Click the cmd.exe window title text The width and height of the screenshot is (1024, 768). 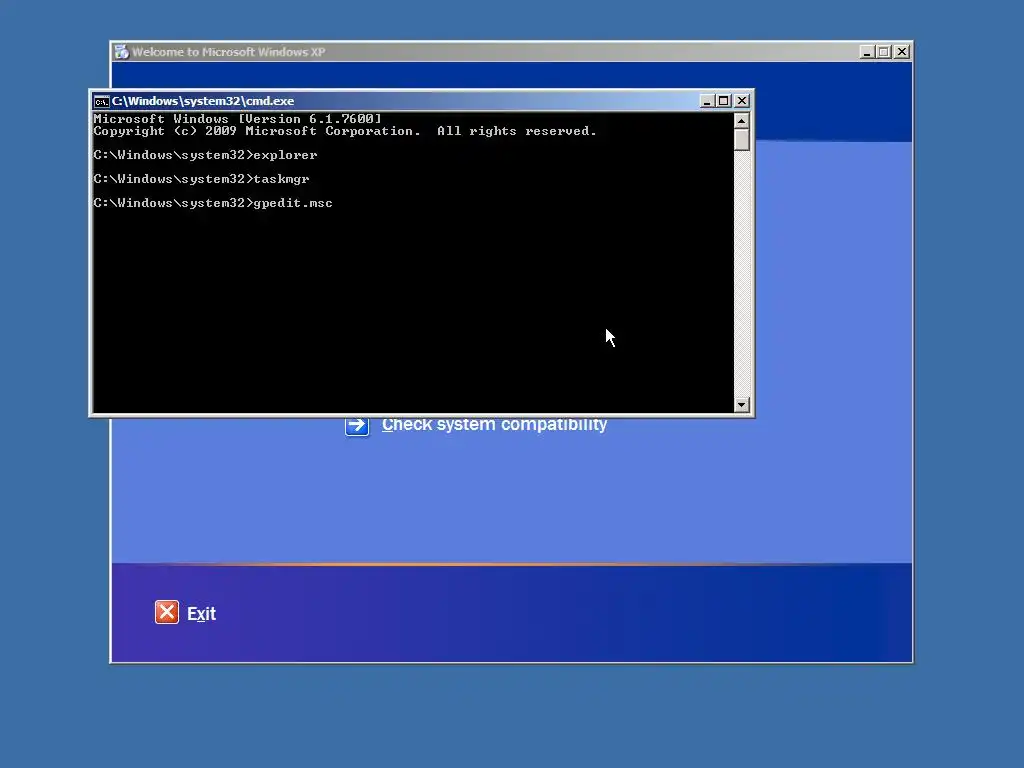[x=203, y=101]
